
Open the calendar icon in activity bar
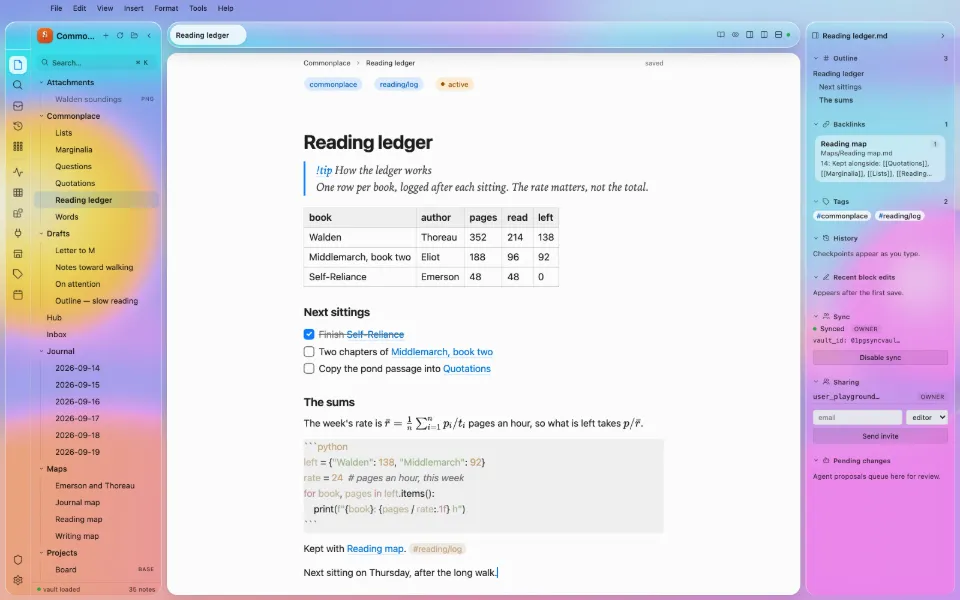tap(18, 294)
